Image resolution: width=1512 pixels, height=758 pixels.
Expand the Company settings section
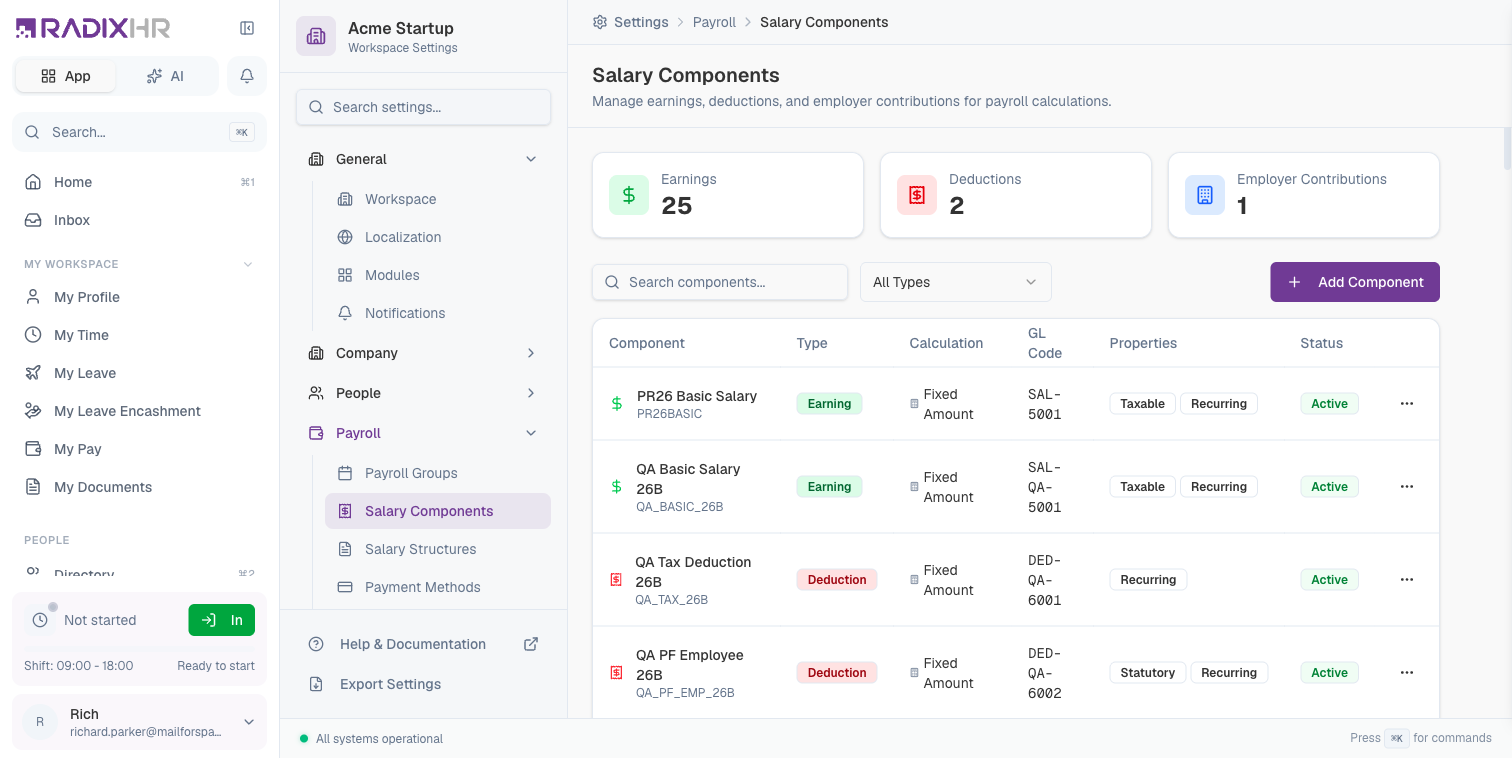click(531, 353)
